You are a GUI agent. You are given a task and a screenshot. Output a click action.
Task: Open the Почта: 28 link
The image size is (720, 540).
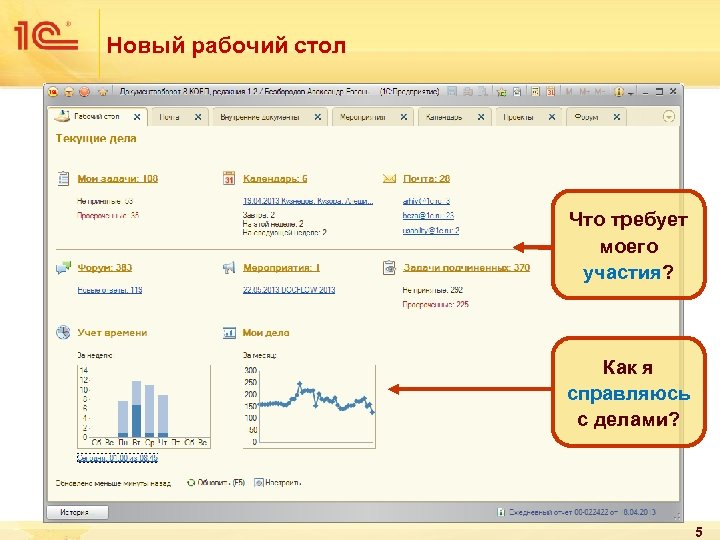click(x=427, y=179)
